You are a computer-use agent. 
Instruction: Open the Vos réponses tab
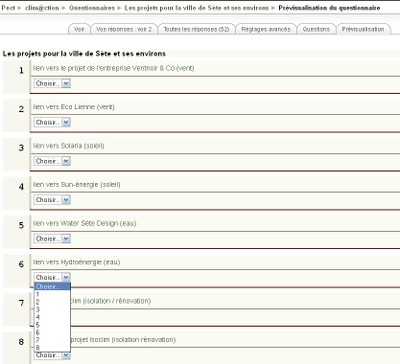click(124, 29)
